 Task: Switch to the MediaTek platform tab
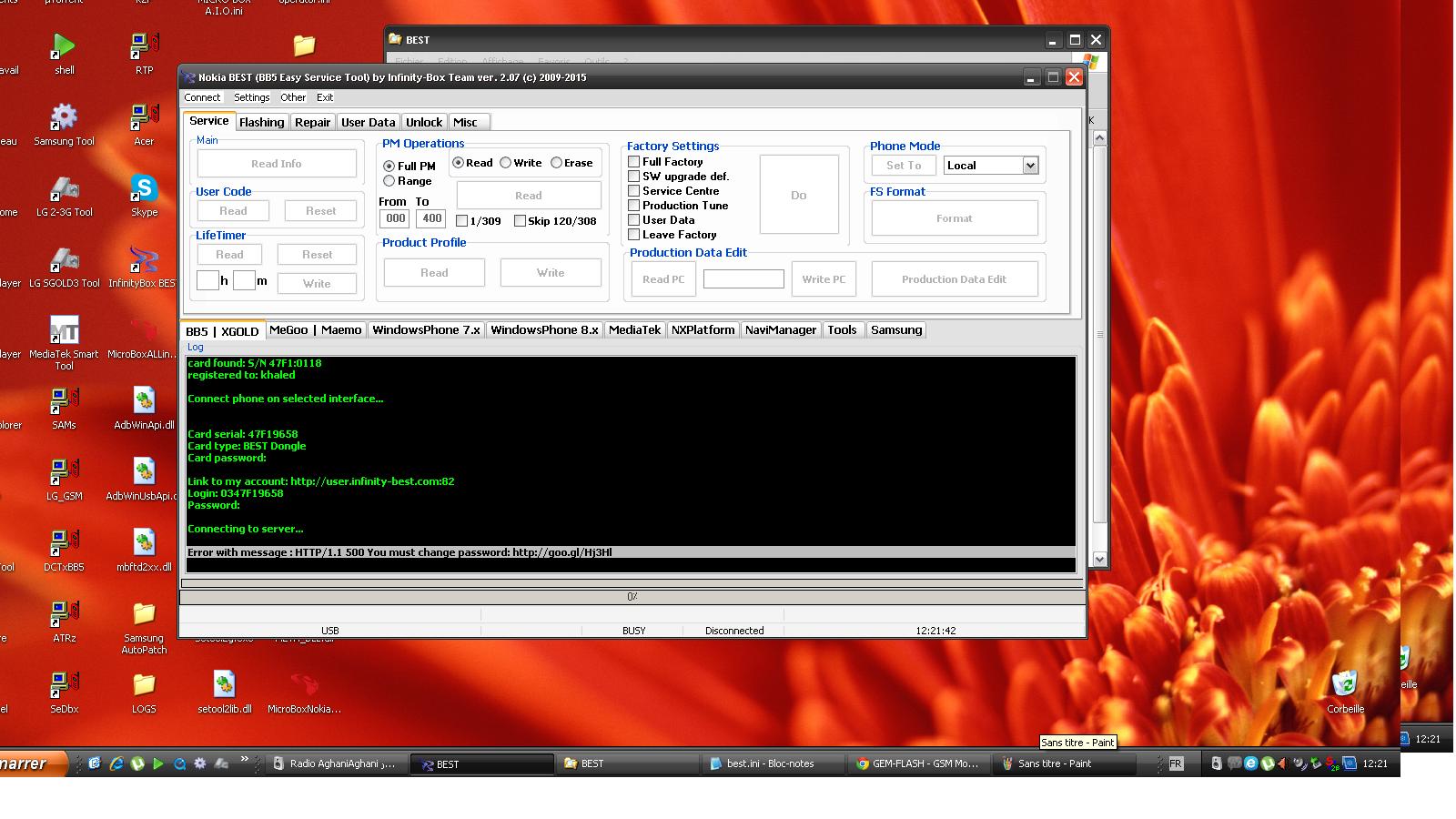pos(634,329)
